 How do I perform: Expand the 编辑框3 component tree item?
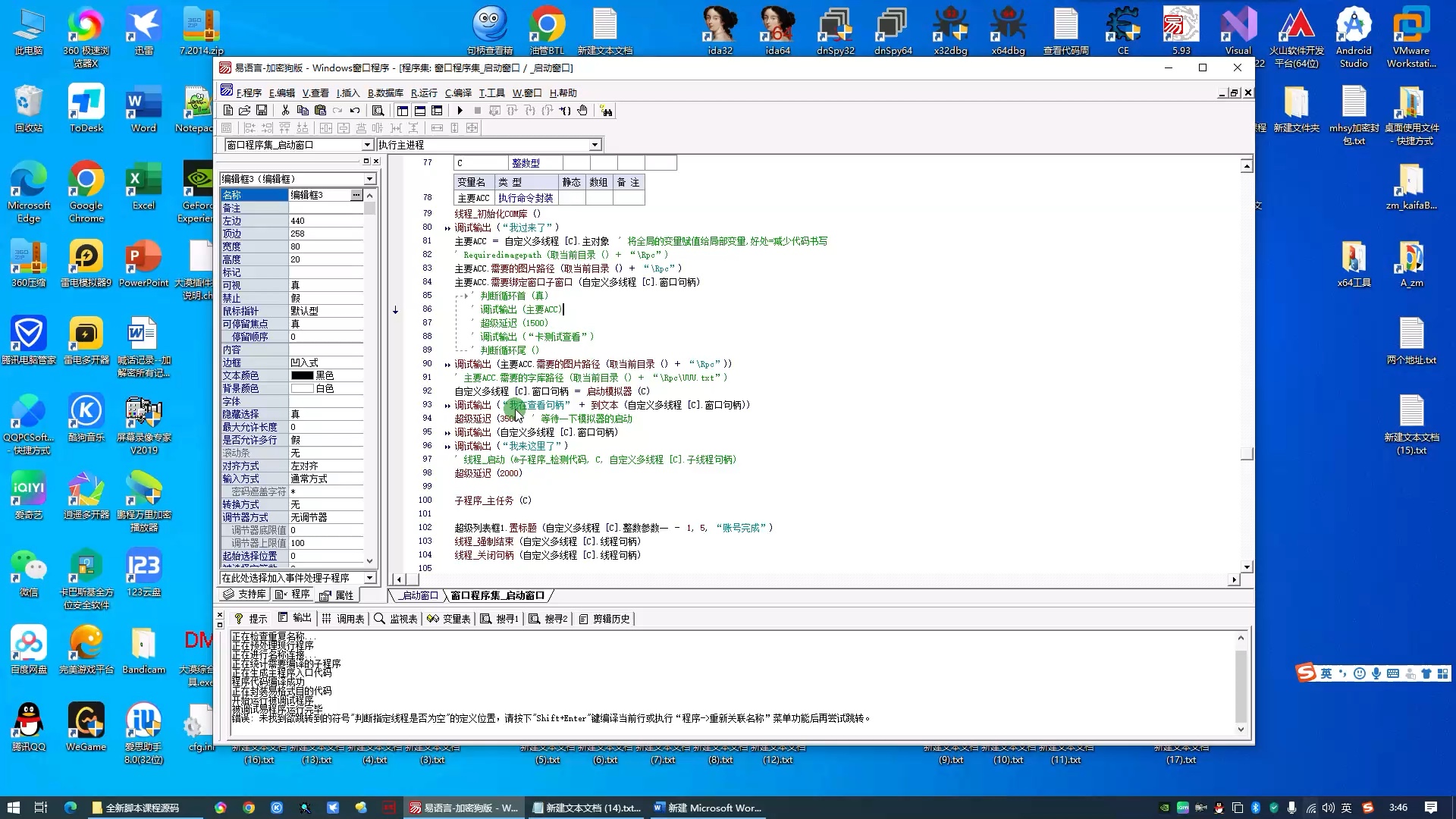tap(369, 178)
